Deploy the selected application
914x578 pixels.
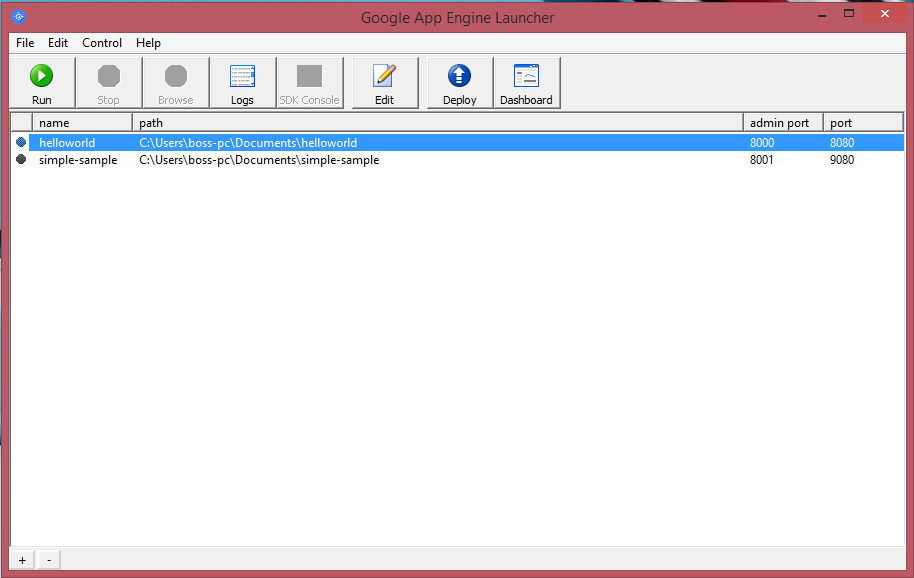[460, 83]
